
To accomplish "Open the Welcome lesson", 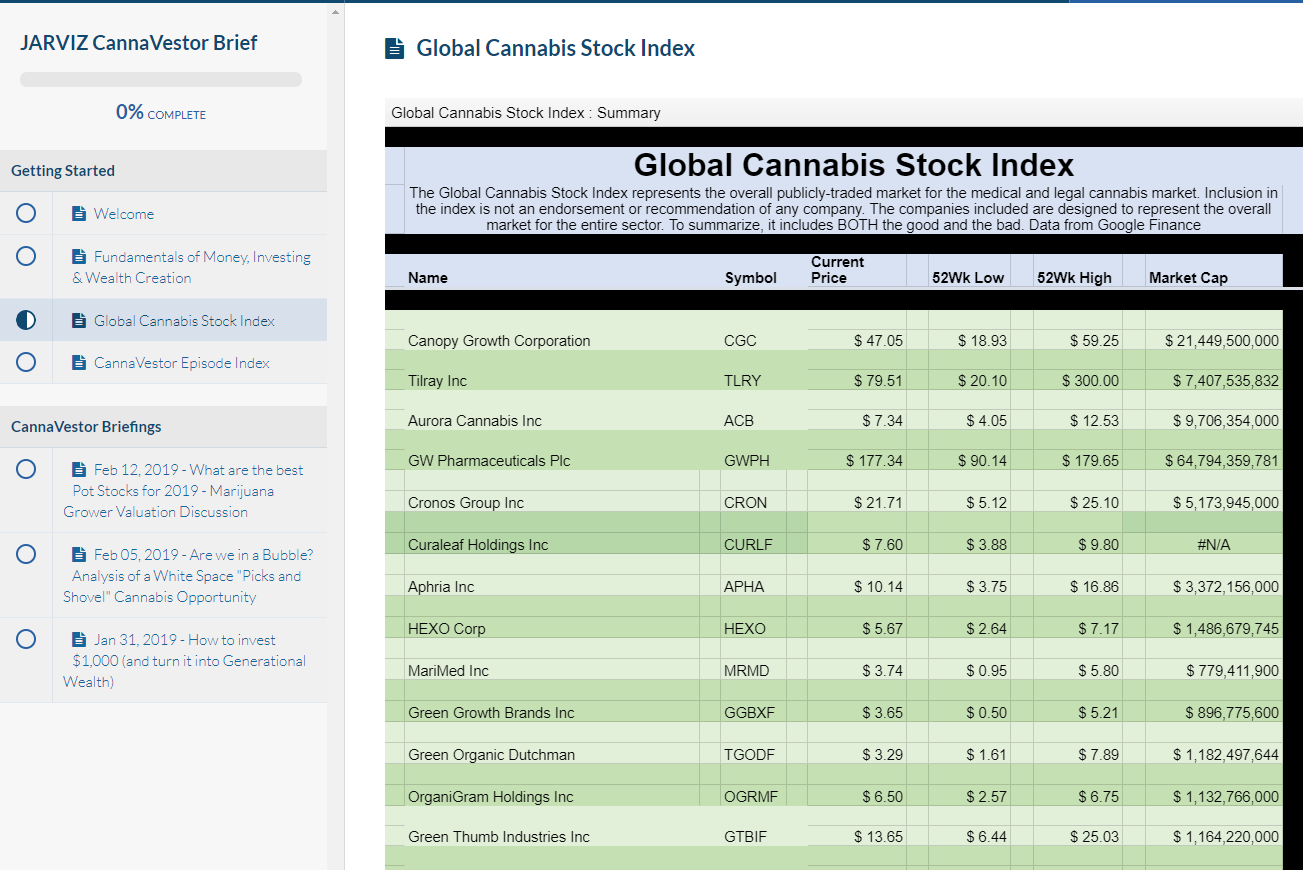I will click(124, 214).
